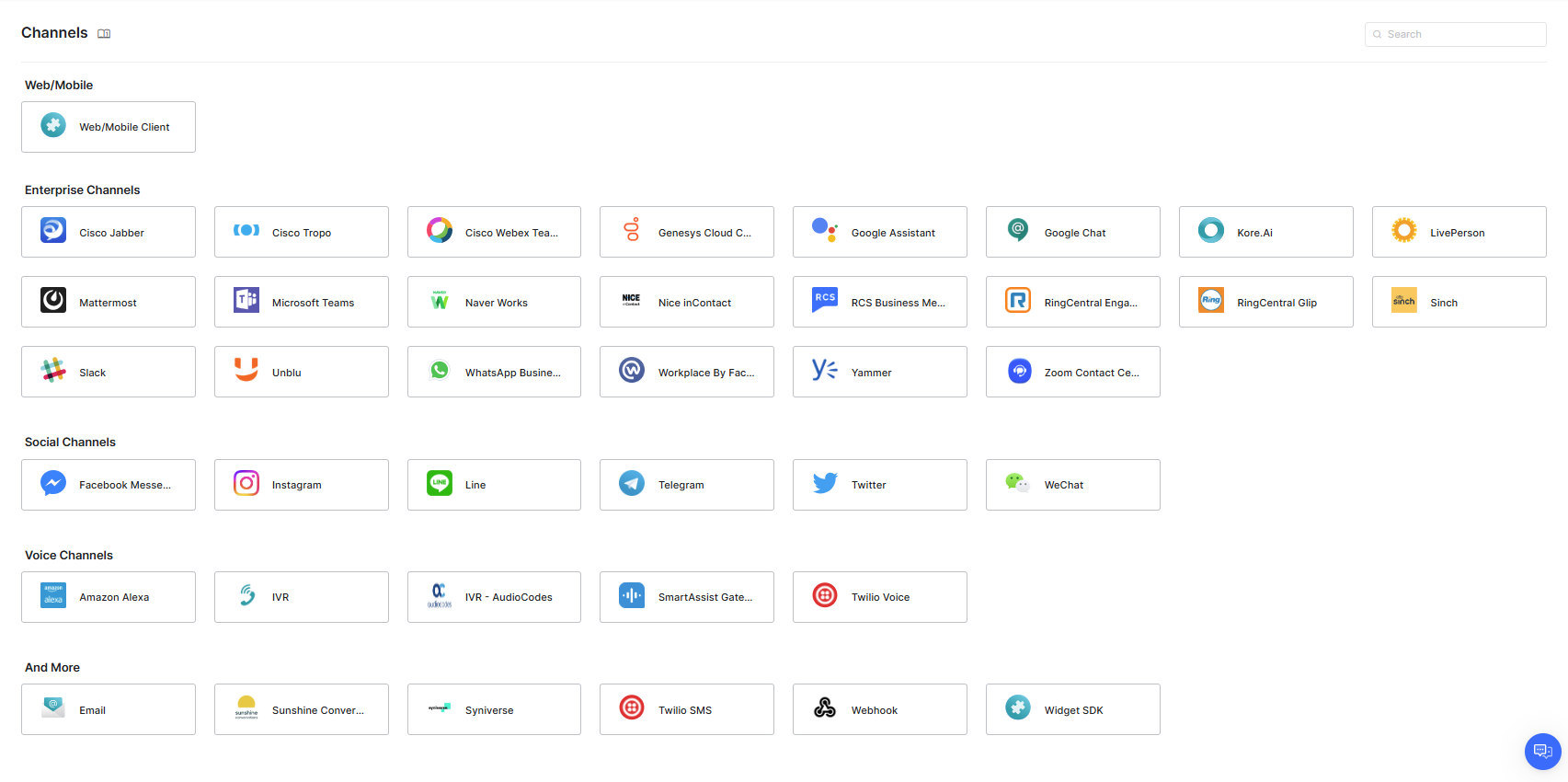1568x782 pixels.
Task: Select the Microsoft Teams icon
Action: [x=246, y=301]
